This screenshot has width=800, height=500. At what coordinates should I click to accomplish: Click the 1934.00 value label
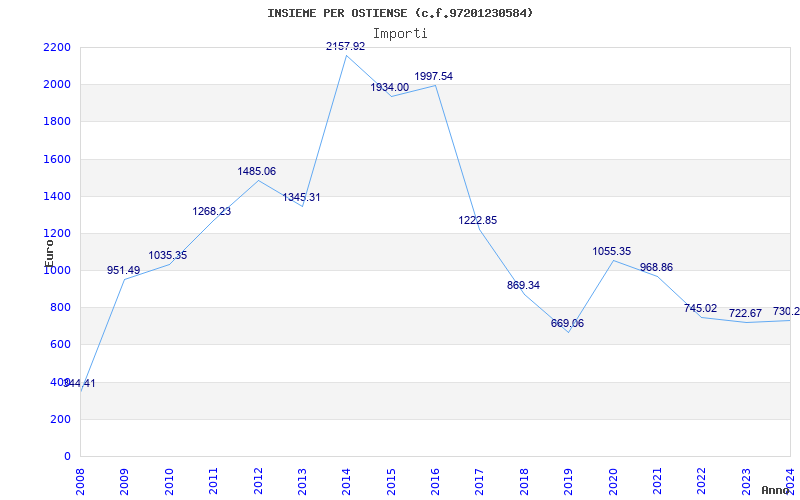click(390, 88)
